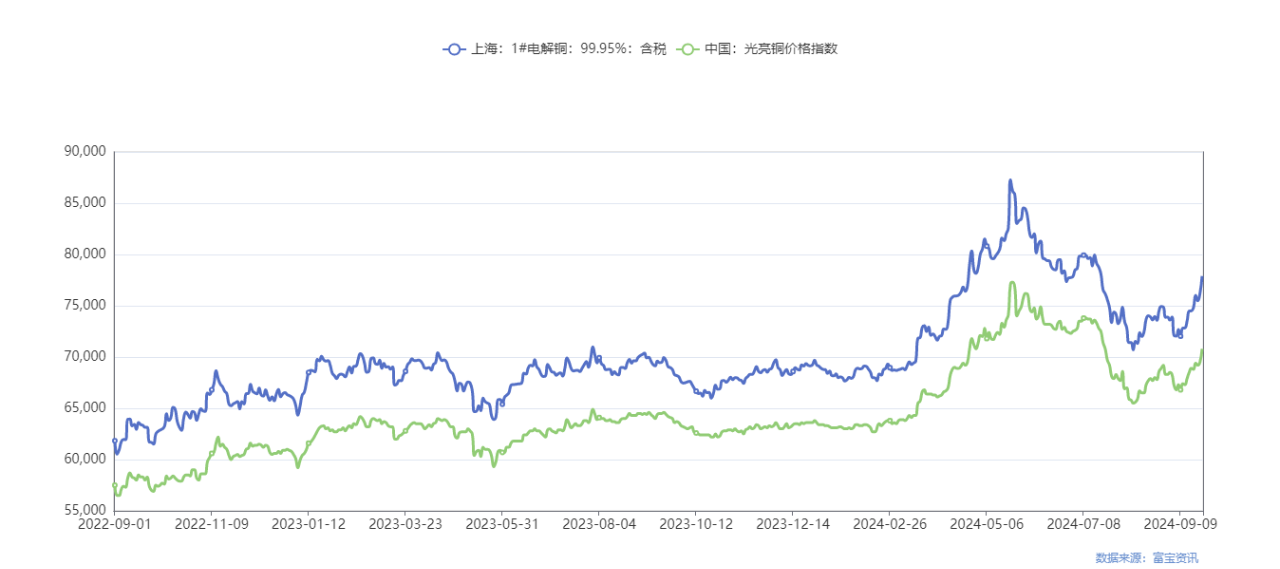The width and height of the screenshot is (1280, 569).
Task: Select the 2022-09-01 x-axis date label
Action: pos(114,523)
